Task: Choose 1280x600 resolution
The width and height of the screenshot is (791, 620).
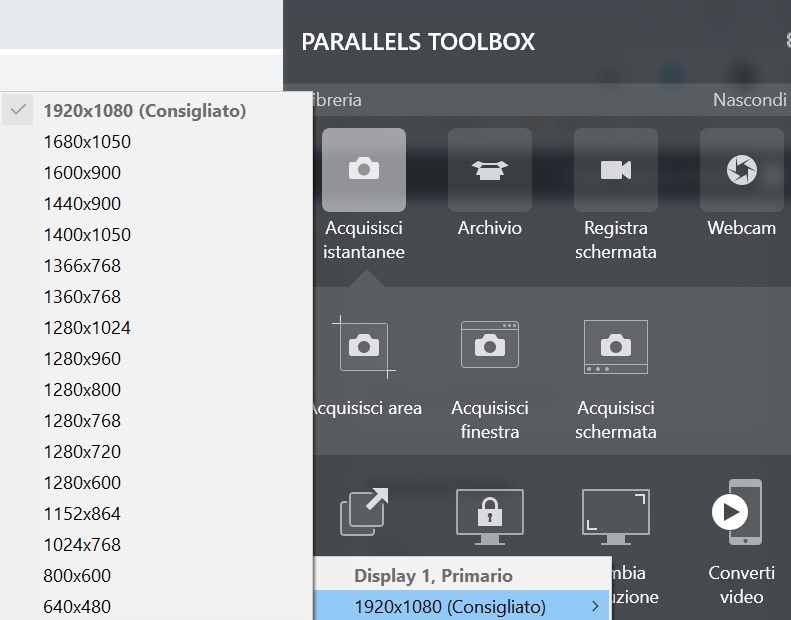Action: (x=156, y=483)
